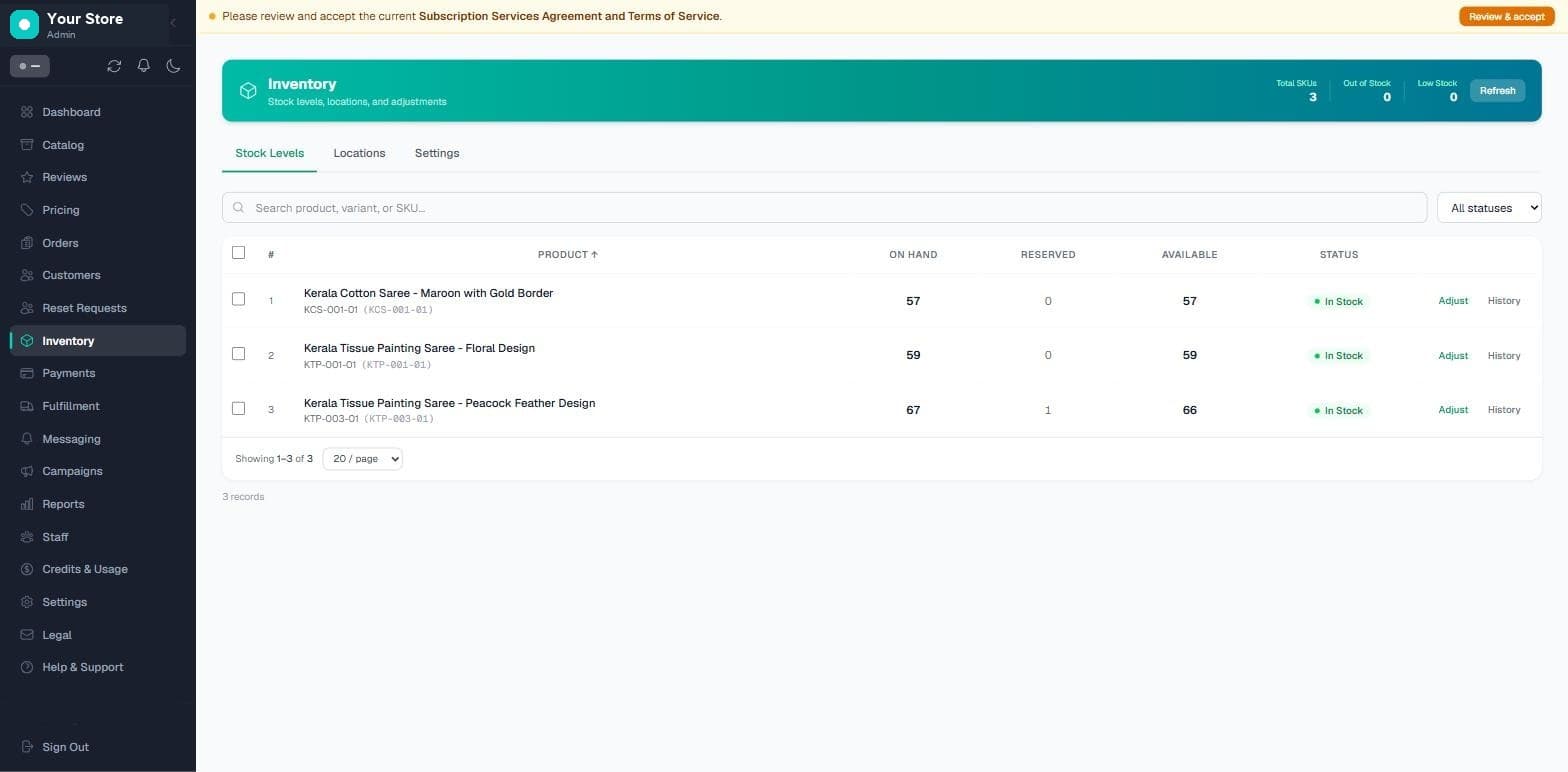Switch to the inventory Settings tab
This screenshot has width=1568, height=772.
(x=437, y=153)
